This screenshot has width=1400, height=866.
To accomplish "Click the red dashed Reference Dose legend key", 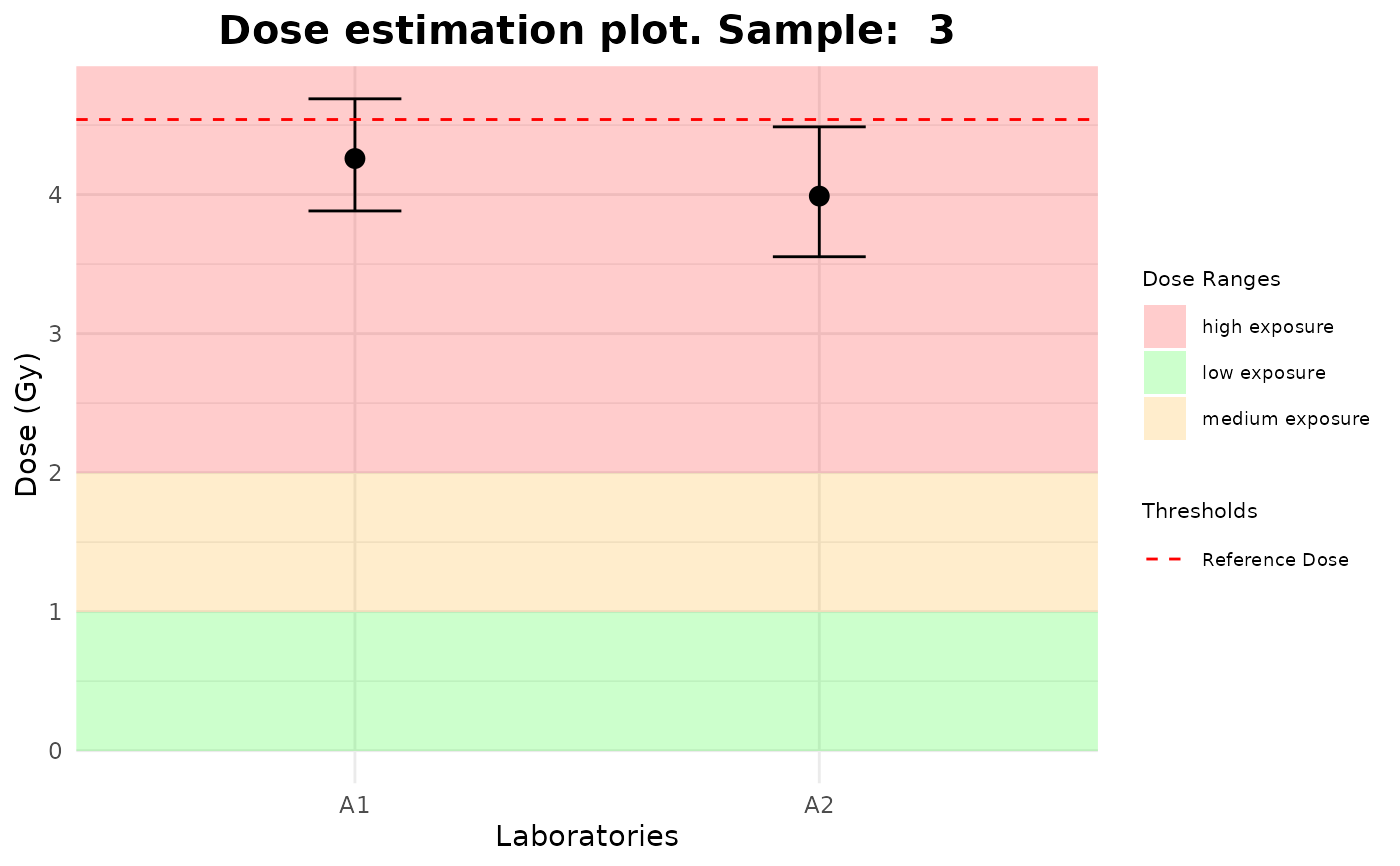I will (x=1165, y=560).
